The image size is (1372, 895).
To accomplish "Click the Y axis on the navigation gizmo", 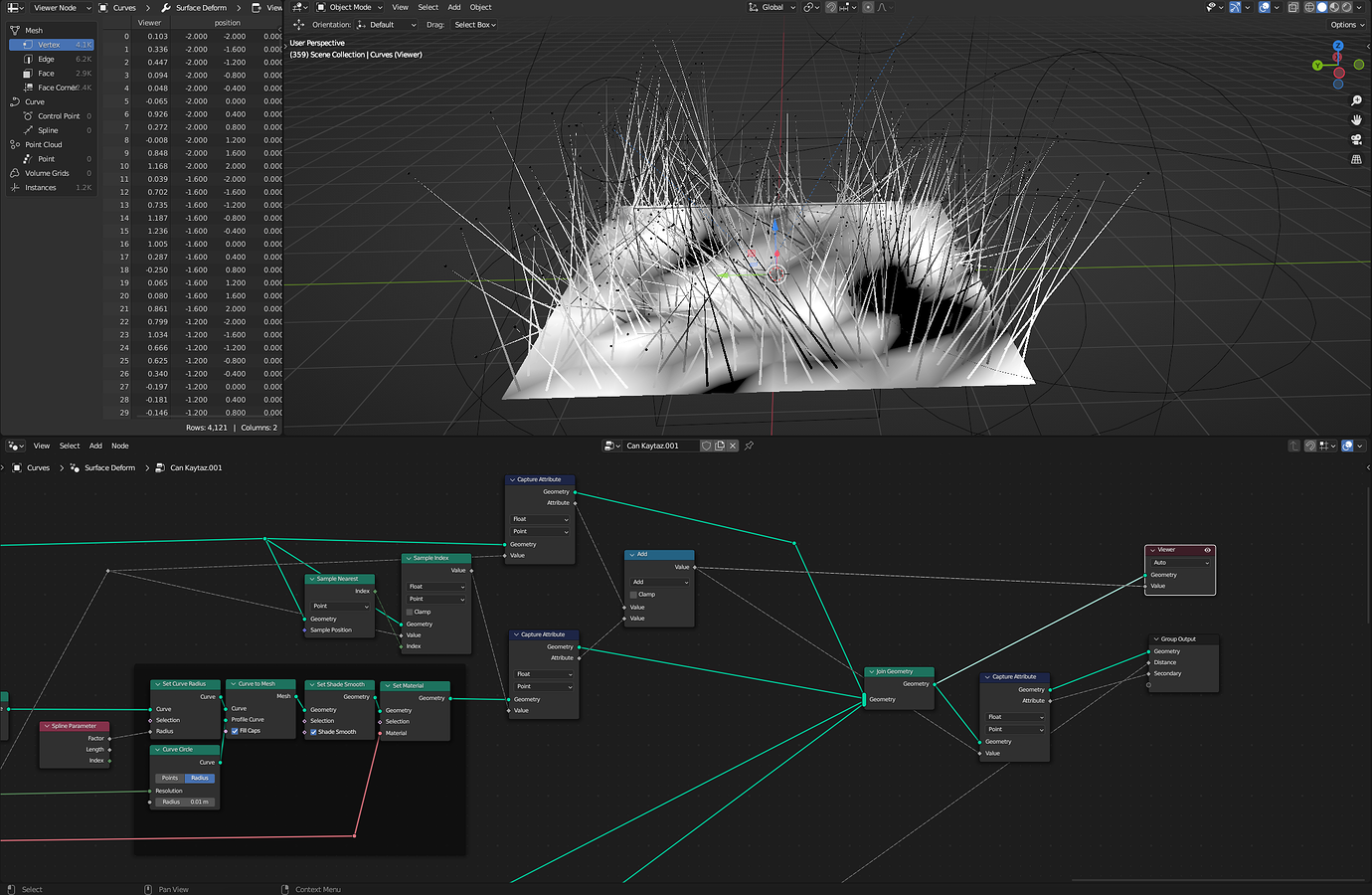I will click(x=1317, y=66).
